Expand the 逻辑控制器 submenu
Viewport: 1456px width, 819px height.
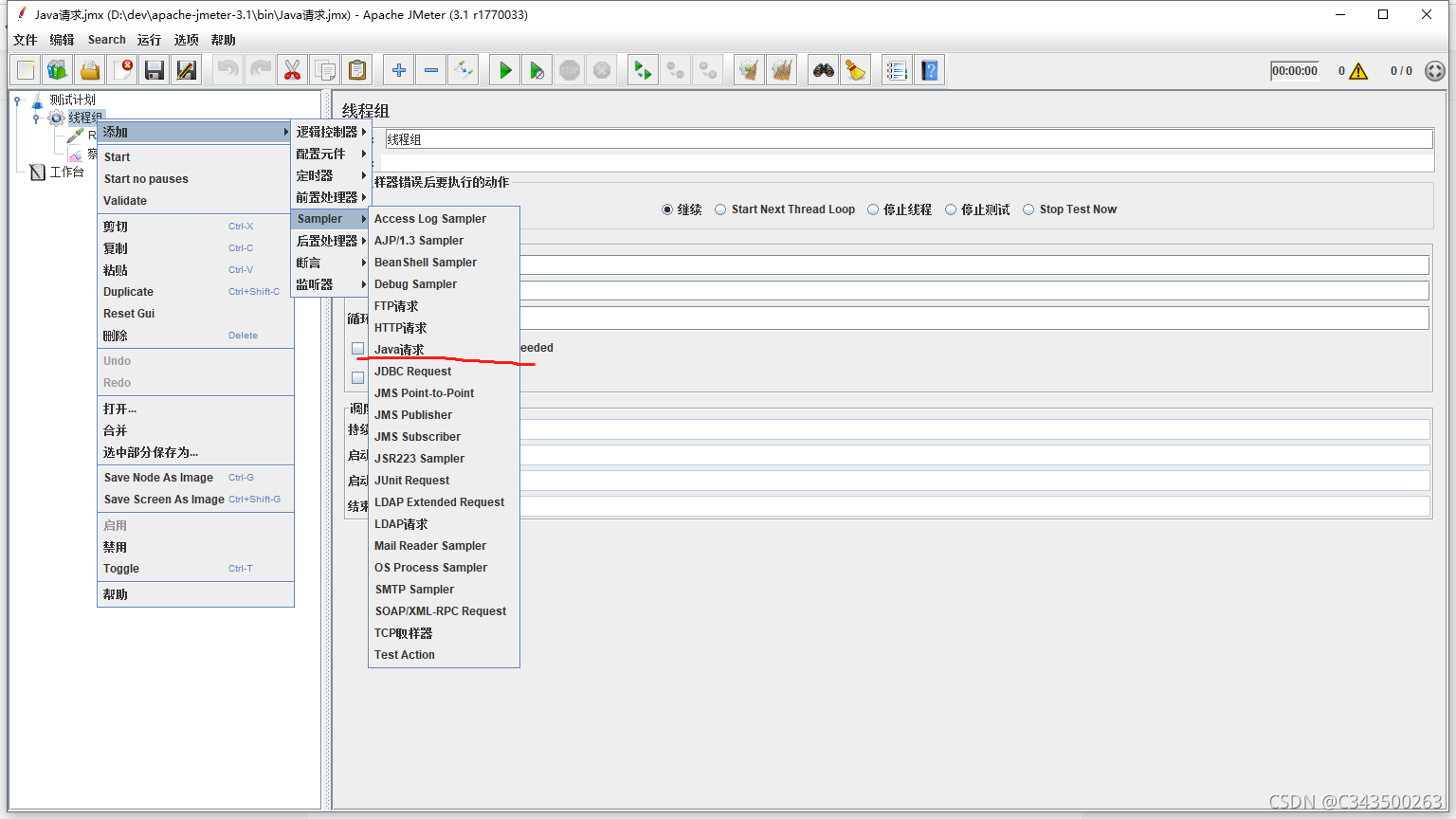coord(331,132)
